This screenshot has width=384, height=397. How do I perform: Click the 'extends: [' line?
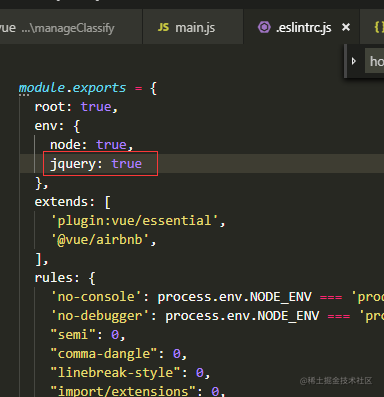[x=72, y=202]
